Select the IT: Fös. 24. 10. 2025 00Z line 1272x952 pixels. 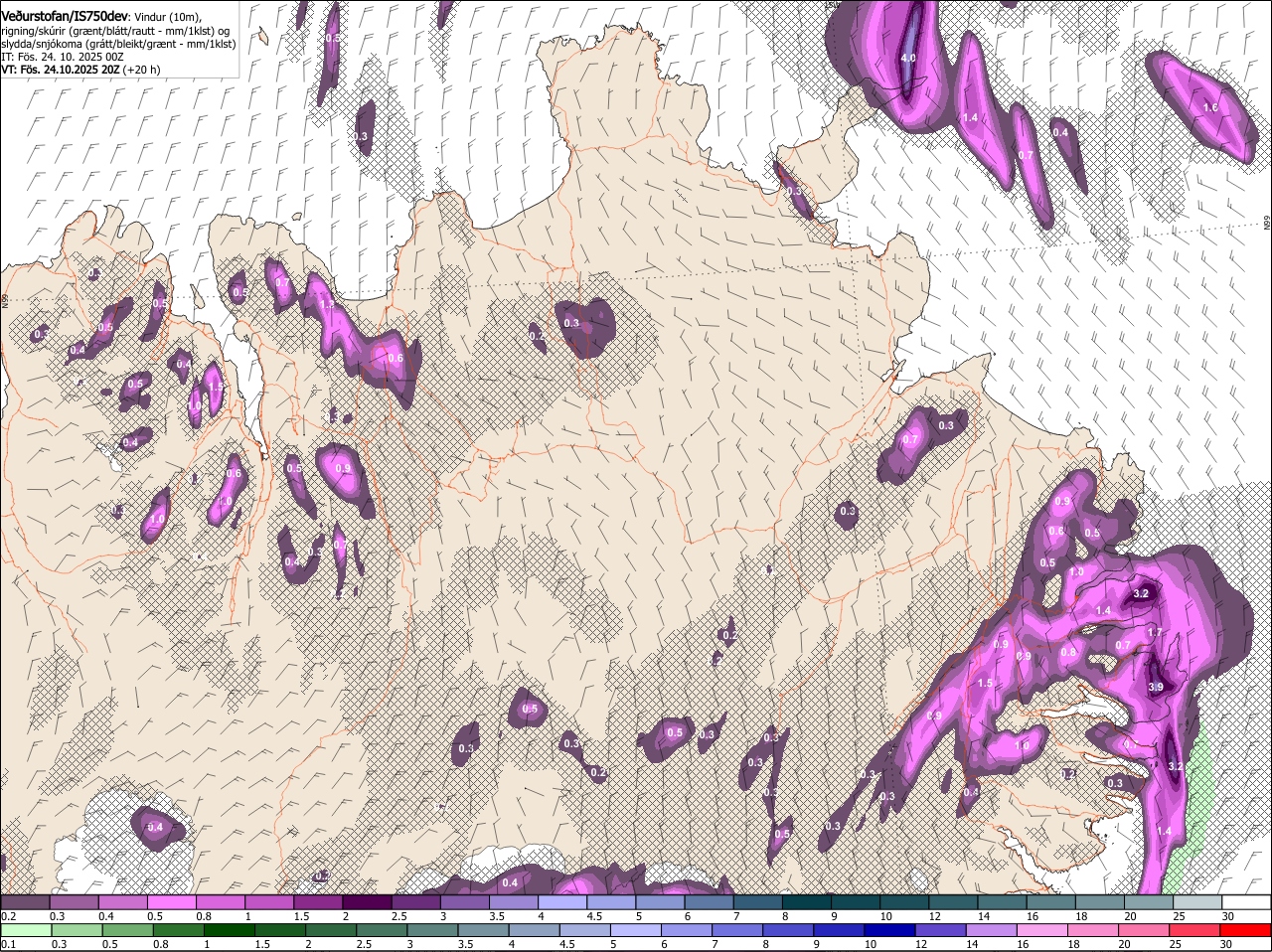pyautogui.click(x=63, y=57)
